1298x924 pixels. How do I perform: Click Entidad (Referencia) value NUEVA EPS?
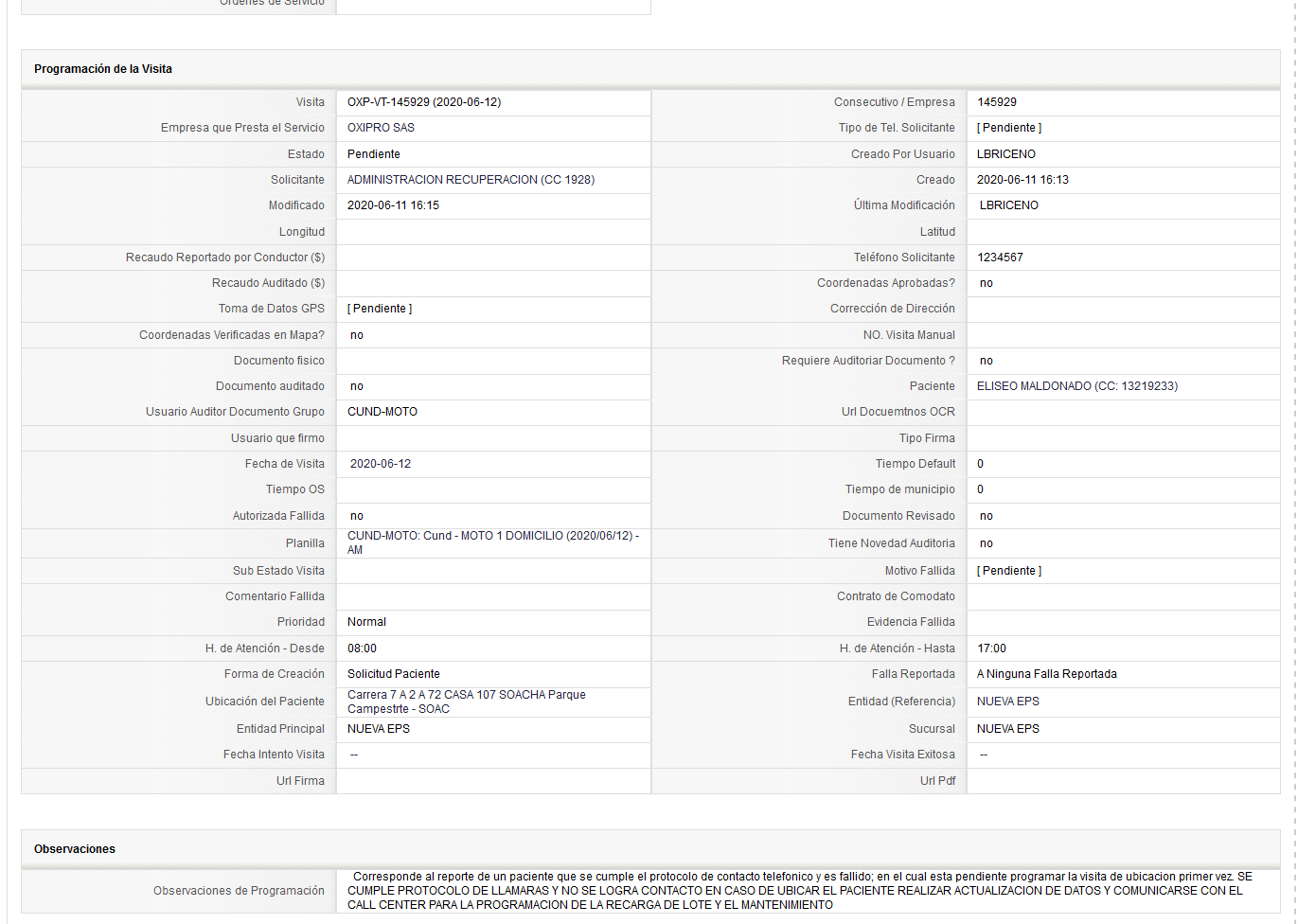click(x=1008, y=702)
